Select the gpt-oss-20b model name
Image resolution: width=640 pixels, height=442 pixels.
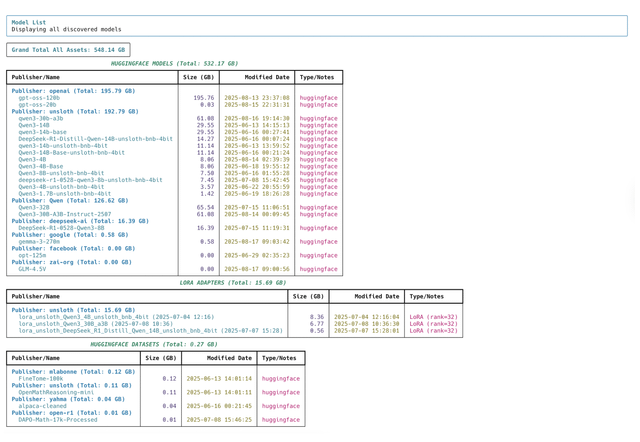click(38, 105)
